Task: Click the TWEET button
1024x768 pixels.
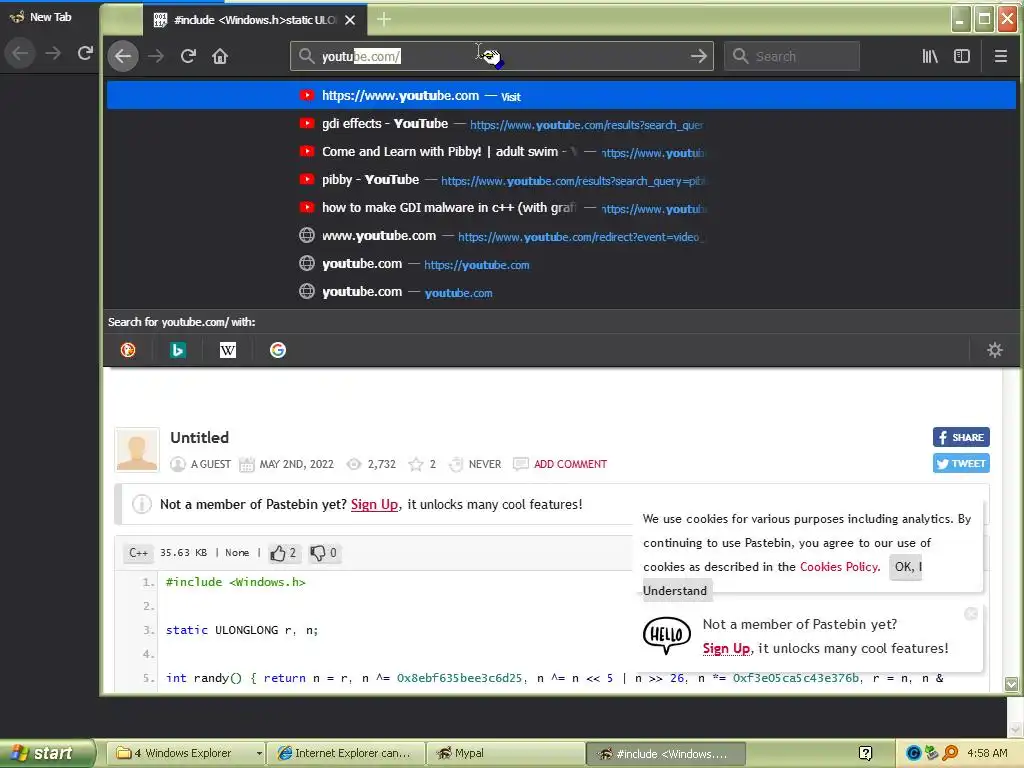Action: coord(961,464)
